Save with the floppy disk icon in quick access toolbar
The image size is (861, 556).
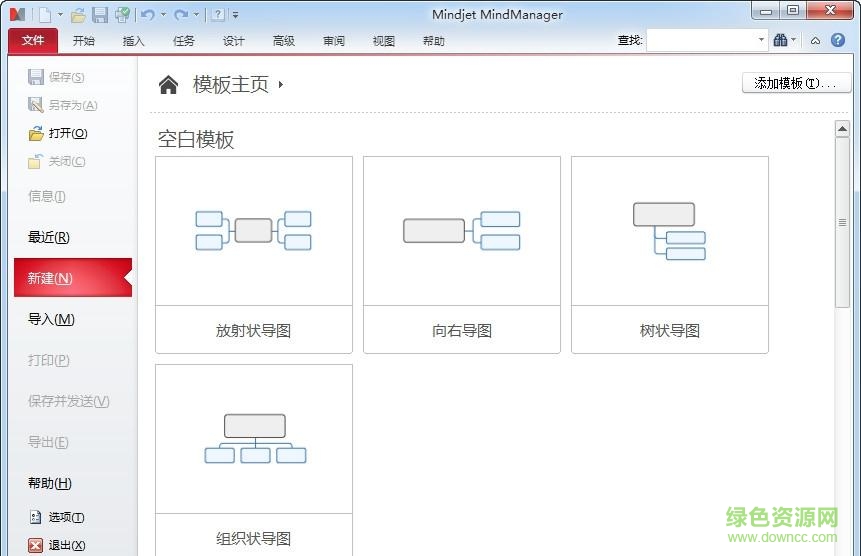coord(99,15)
